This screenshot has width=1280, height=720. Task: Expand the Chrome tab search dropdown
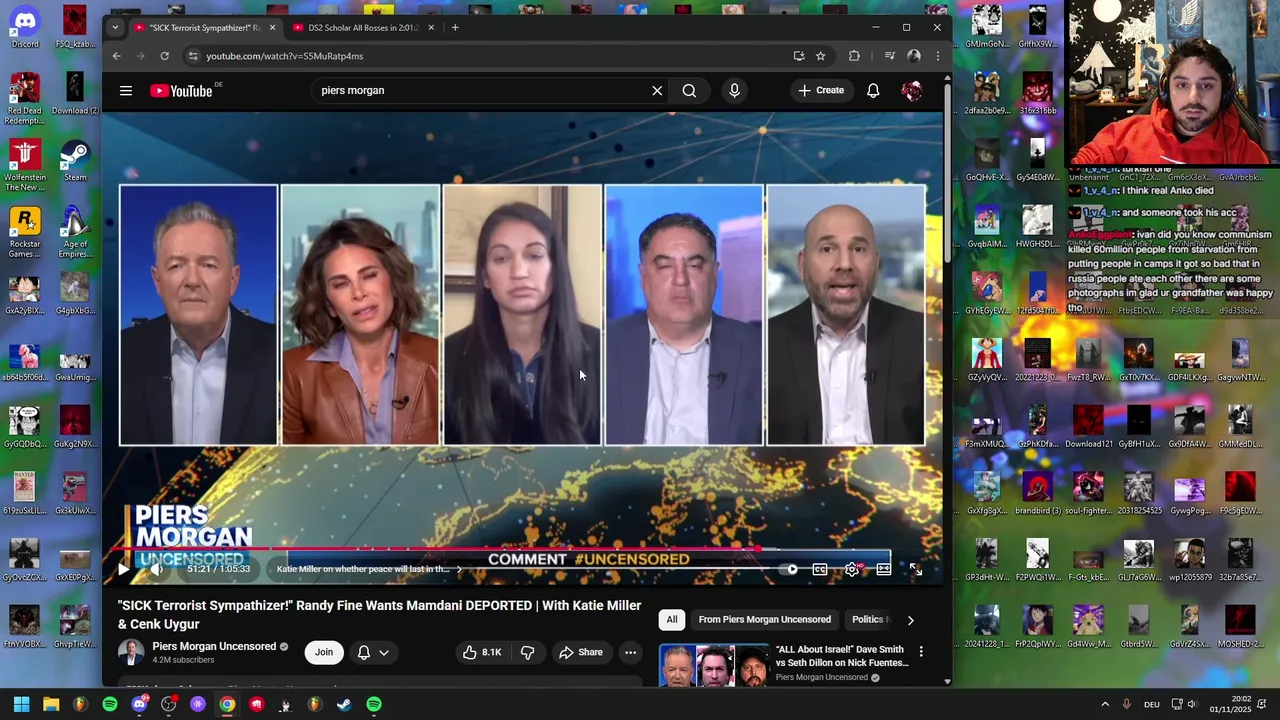pos(115,28)
